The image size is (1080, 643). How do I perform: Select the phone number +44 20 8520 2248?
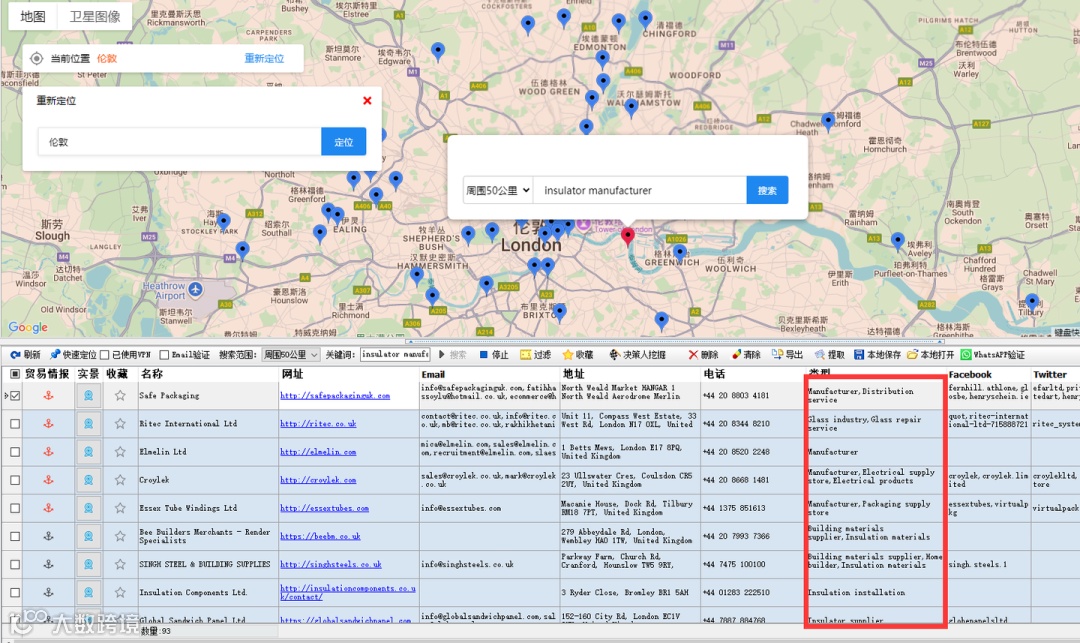pyautogui.click(x=736, y=452)
